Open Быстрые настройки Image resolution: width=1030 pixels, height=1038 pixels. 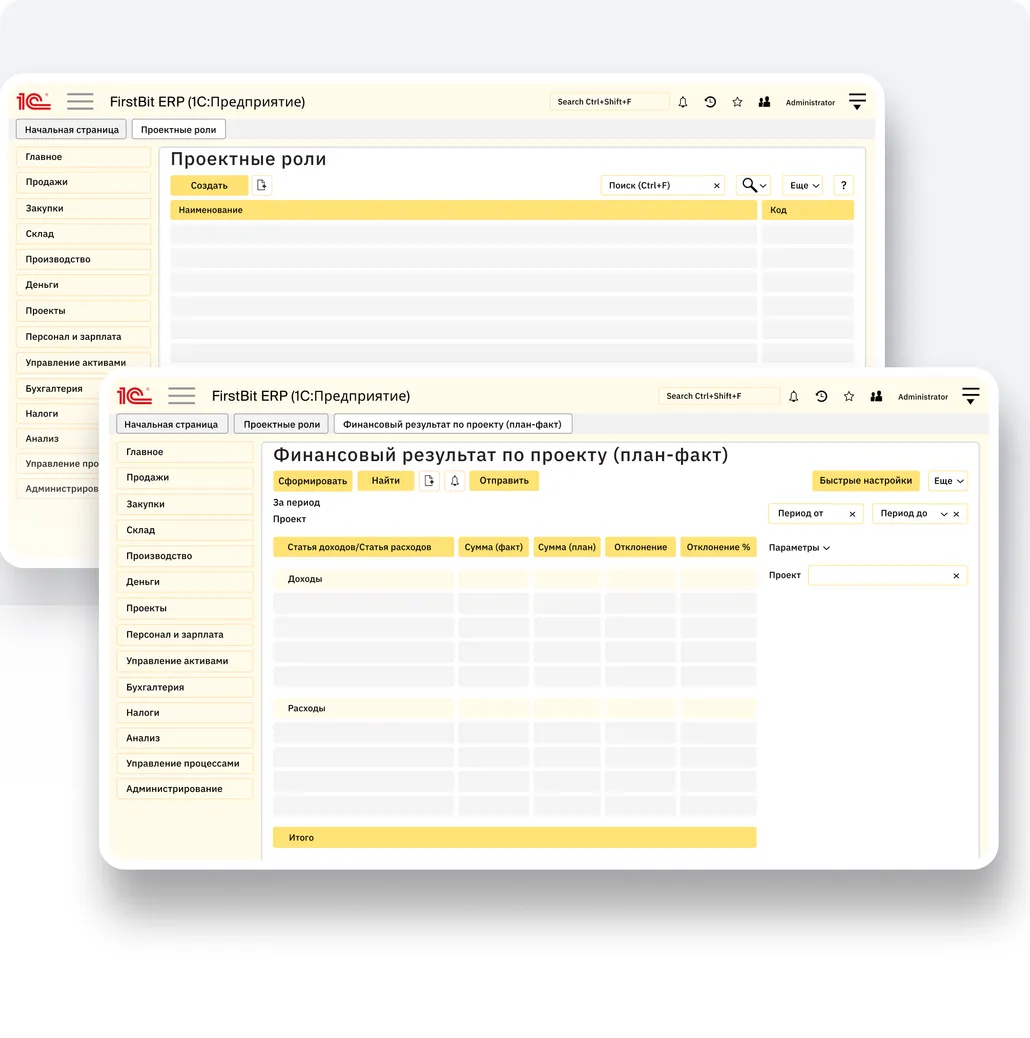pos(865,481)
